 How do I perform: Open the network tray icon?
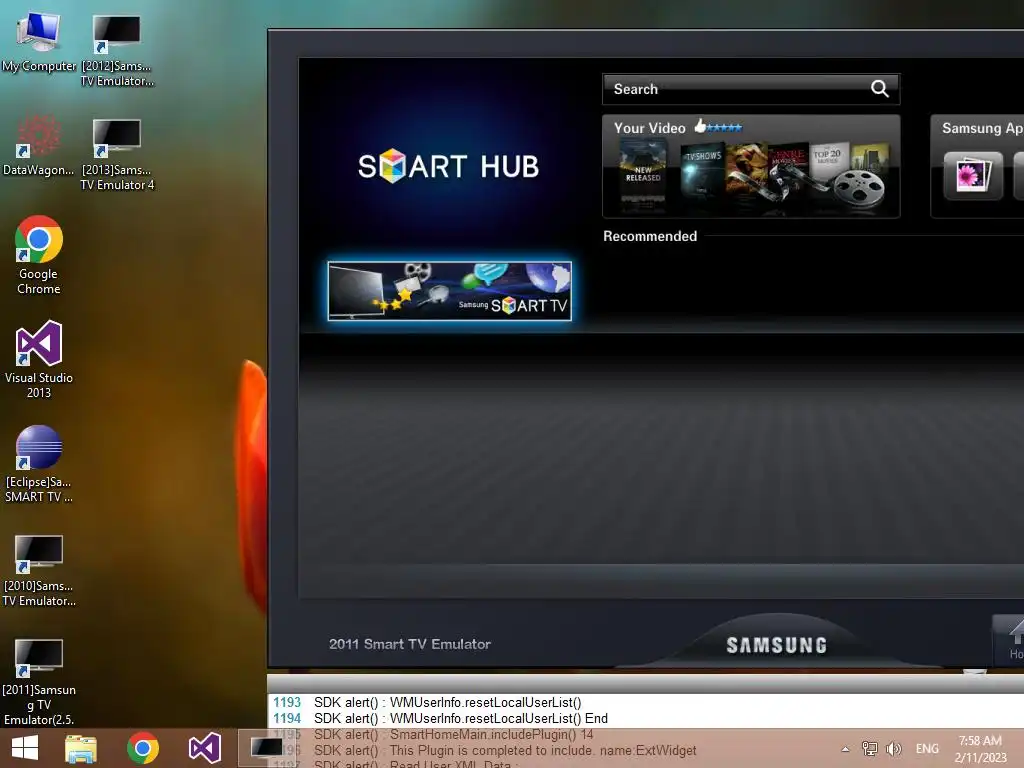(x=870, y=748)
